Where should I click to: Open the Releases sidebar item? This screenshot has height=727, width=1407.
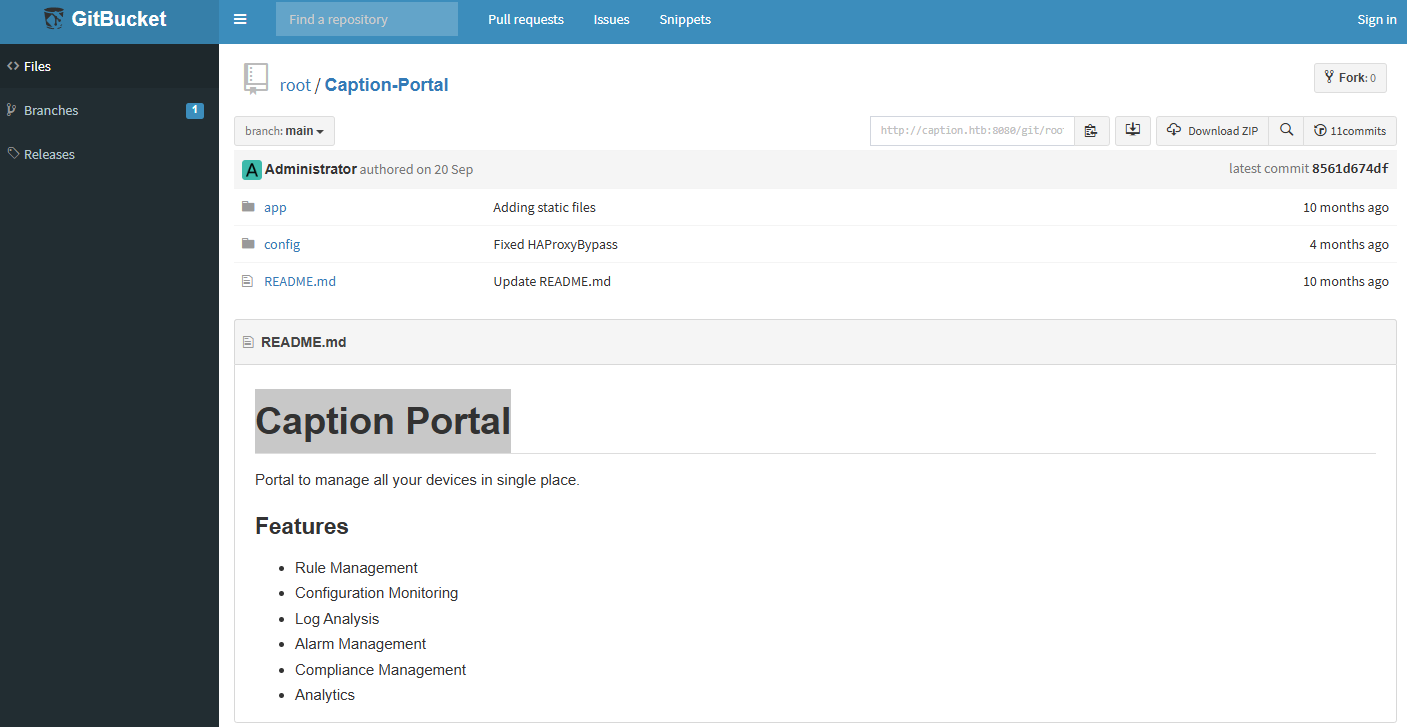[x=49, y=154]
